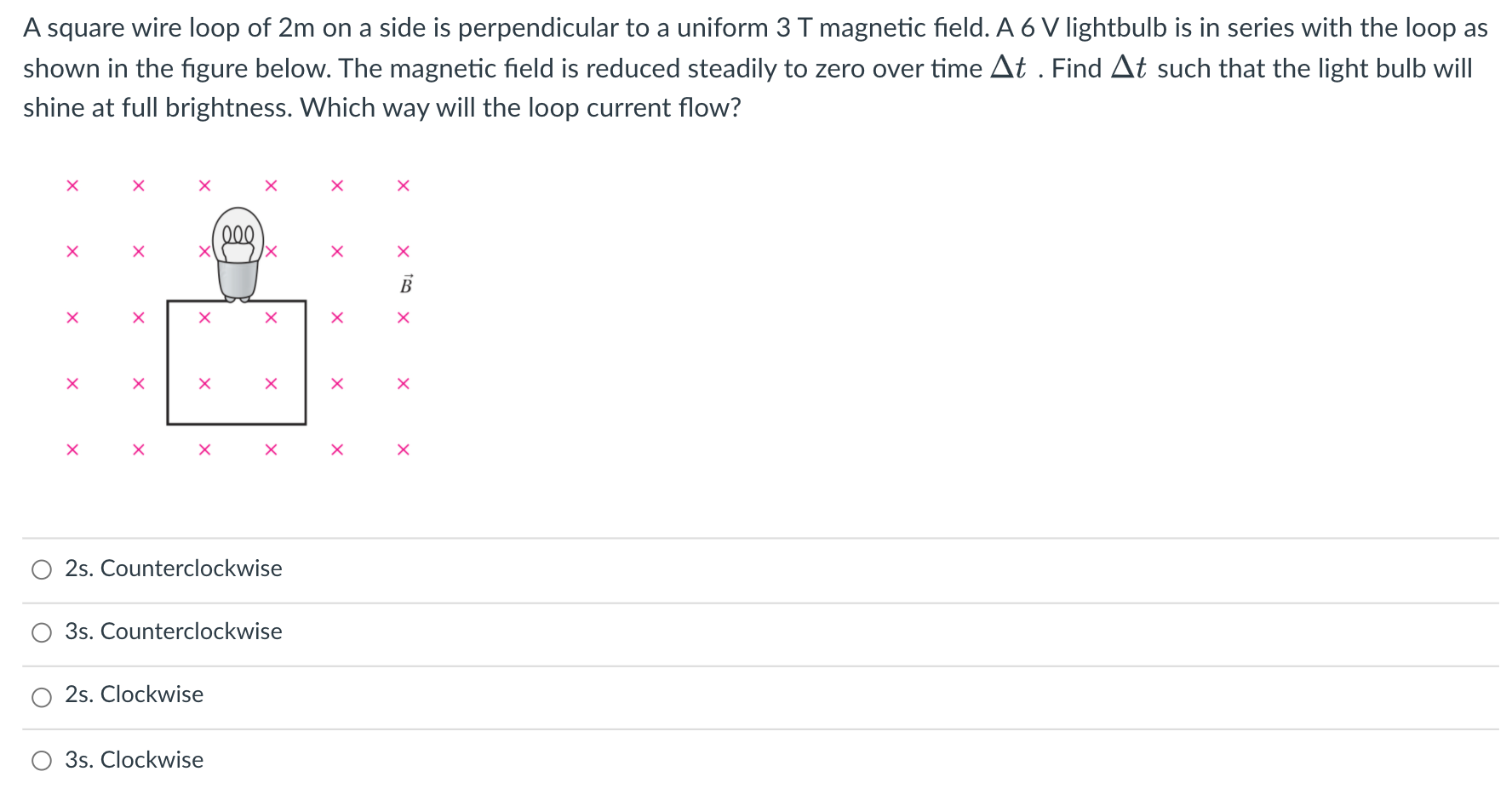Click the X symbol in the bottom-right of grid
Image resolution: width=1512 pixels, height=800 pixels.
click(x=402, y=449)
